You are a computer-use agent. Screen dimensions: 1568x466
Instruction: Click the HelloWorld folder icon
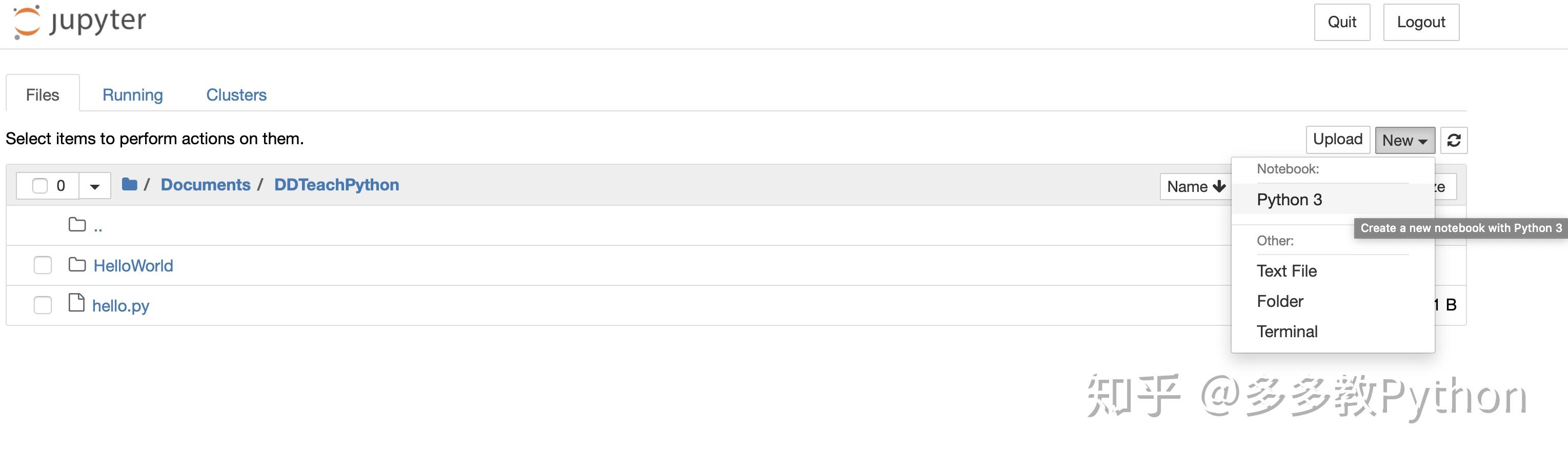click(x=77, y=264)
